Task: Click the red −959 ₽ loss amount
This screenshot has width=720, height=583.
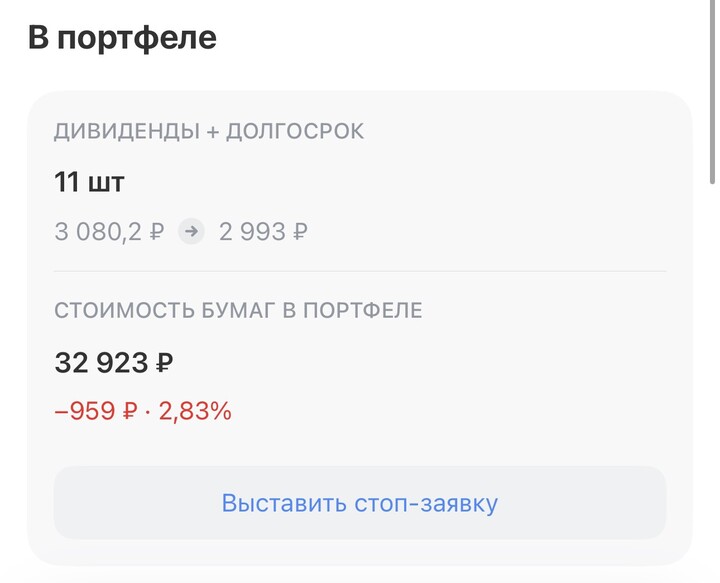Action: click(x=95, y=410)
